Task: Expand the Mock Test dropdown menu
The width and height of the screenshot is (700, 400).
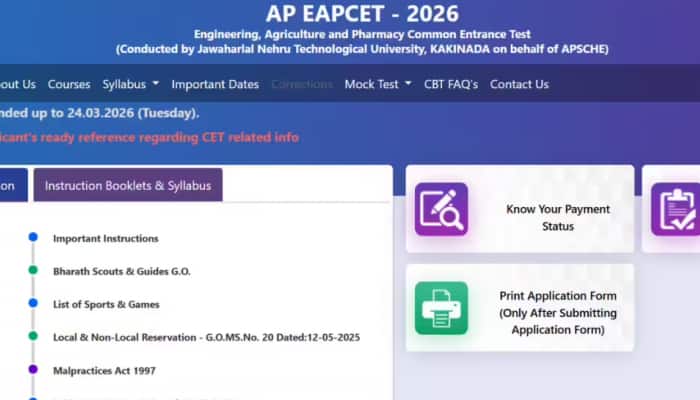Action: 377,84
